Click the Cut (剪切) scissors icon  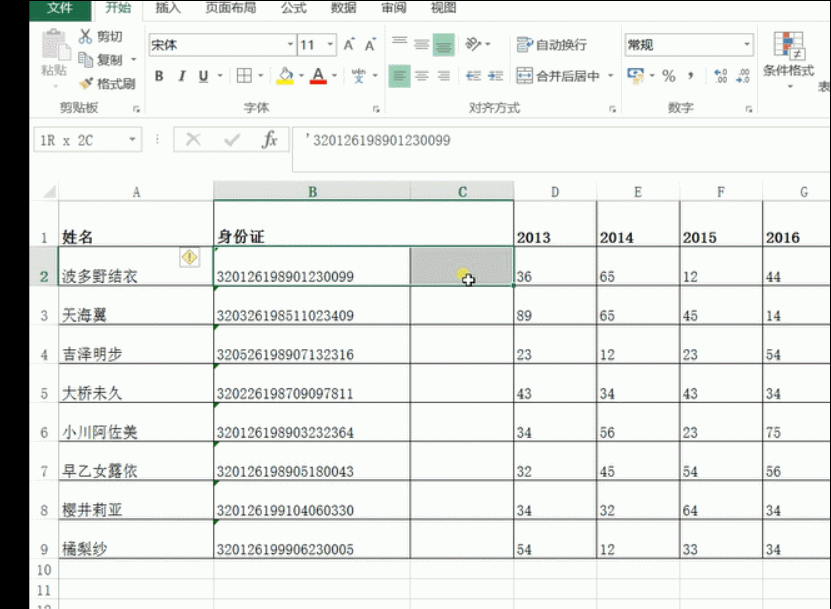tap(86, 37)
